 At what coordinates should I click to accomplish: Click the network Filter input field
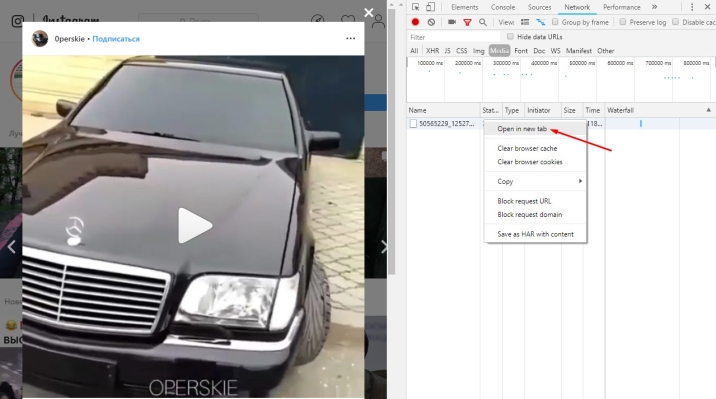click(x=454, y=37)
